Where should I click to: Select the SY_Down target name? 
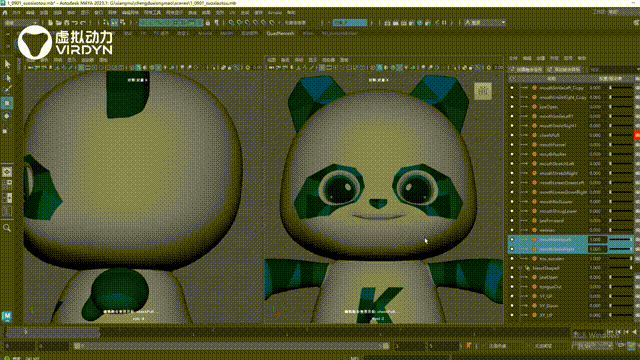point(549,306)
